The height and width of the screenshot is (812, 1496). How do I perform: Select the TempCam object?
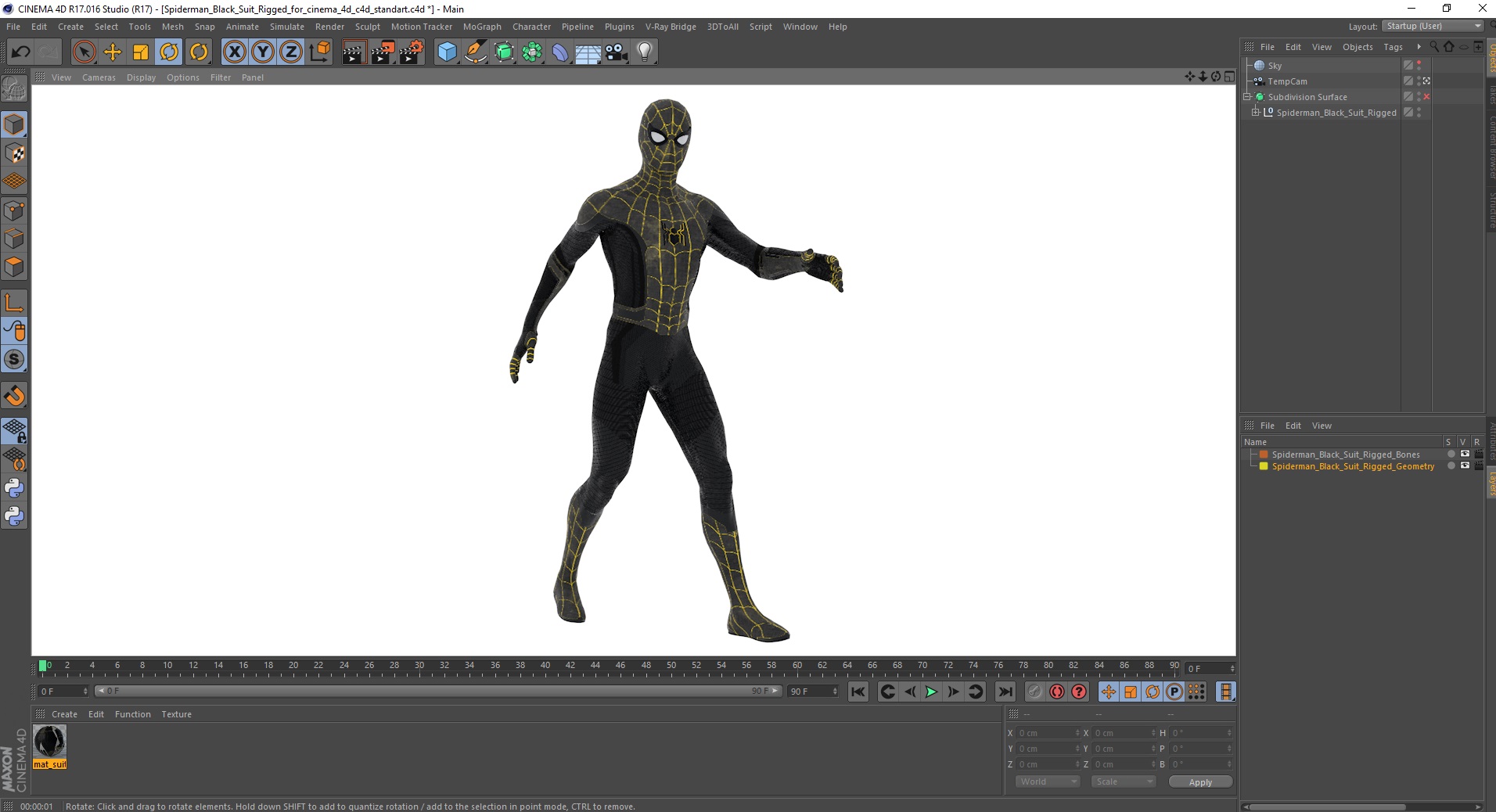point(1287,81)
